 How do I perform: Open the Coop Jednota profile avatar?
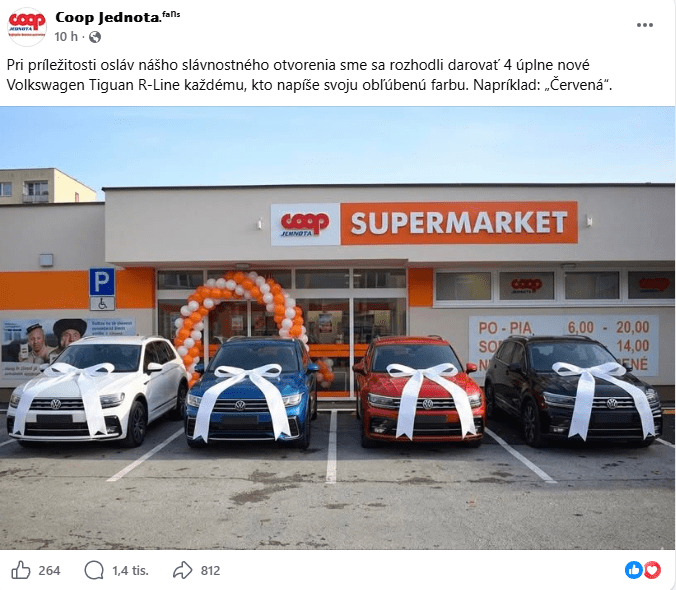(x=27, y=26)
